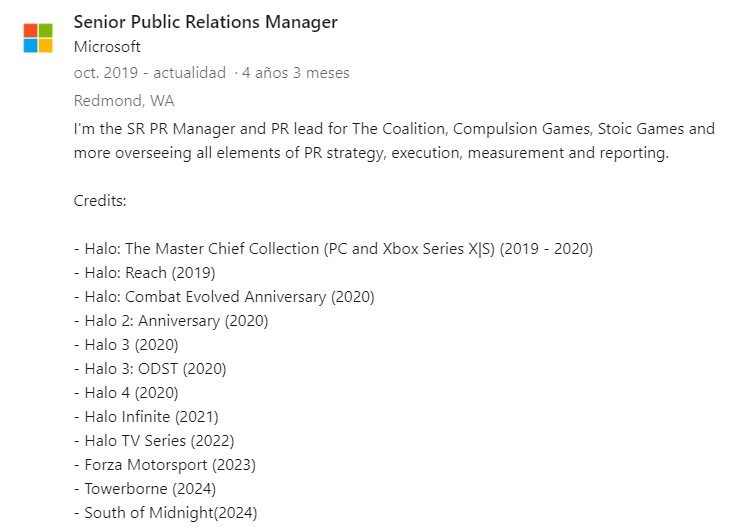Click the Credits: heading
740x527 pixels.
pos(100,201)
